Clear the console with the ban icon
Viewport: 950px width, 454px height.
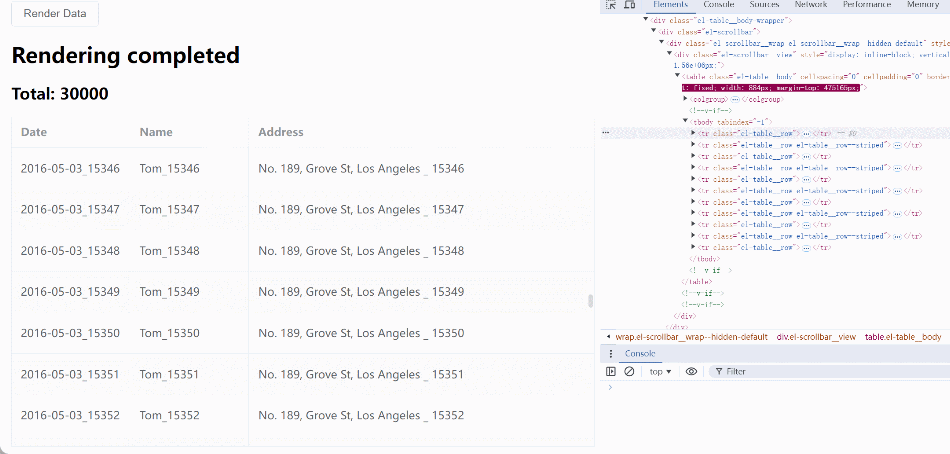click(629, 372)
